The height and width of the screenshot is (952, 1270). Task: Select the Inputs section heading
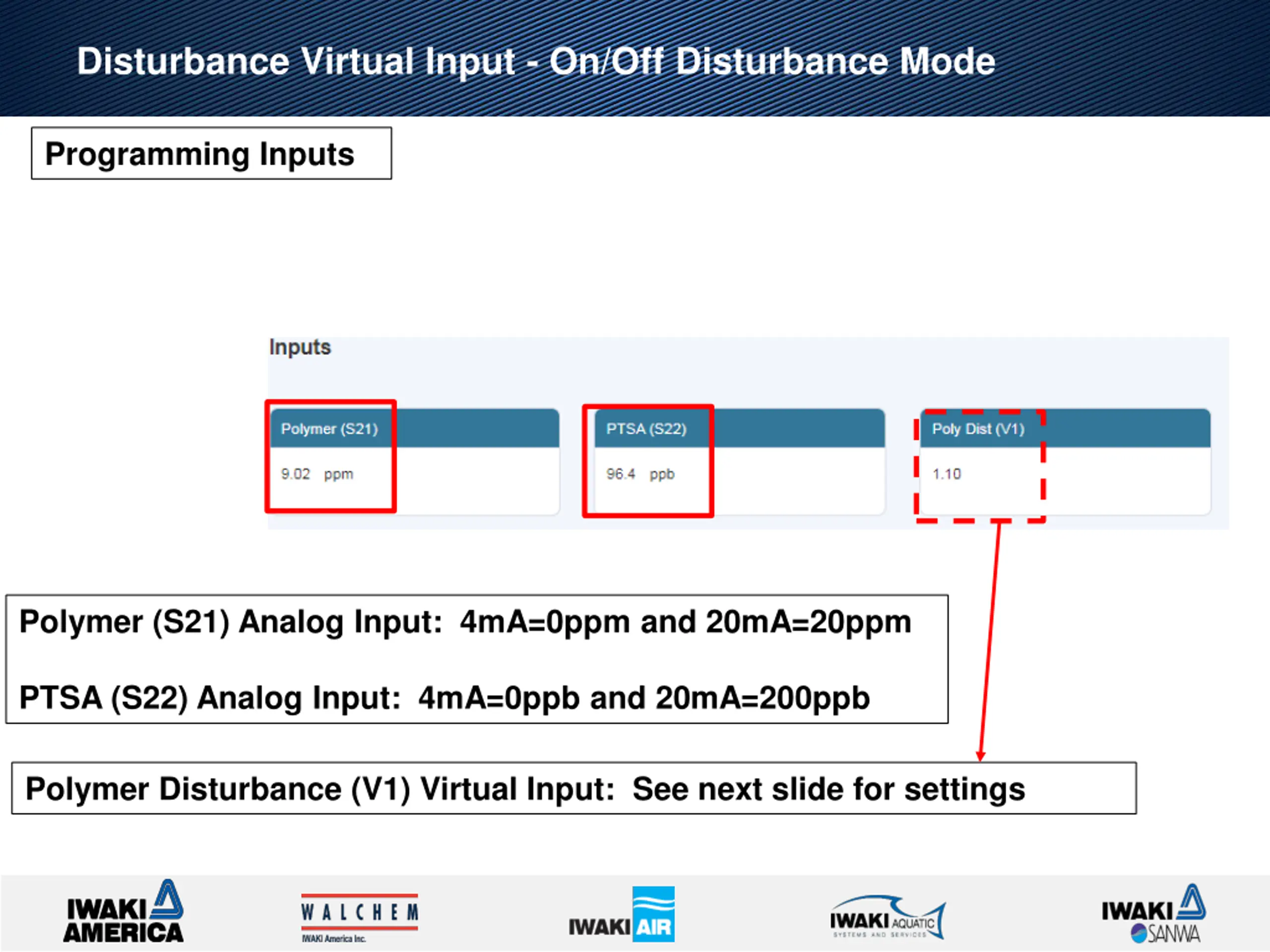(x=300, y=347)
